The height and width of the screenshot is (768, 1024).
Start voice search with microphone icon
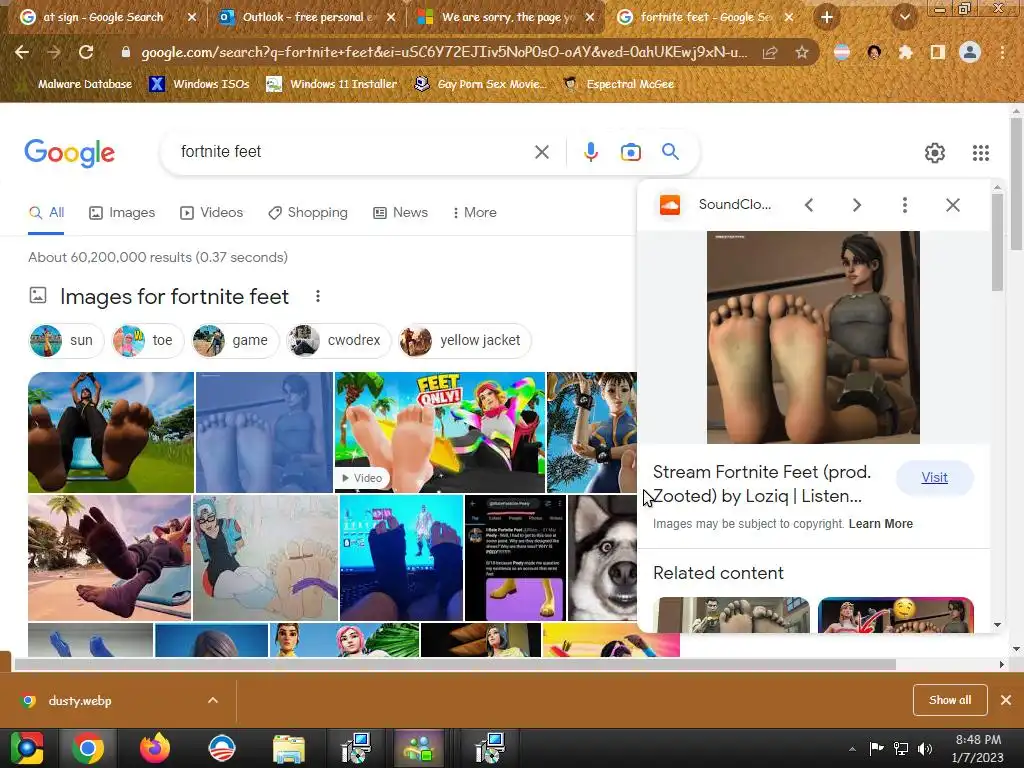[590, 152]
